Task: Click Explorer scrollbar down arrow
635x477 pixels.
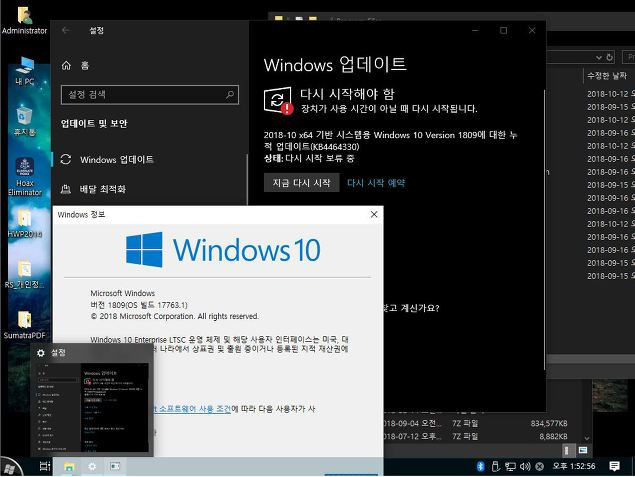Action: (587, 438)
